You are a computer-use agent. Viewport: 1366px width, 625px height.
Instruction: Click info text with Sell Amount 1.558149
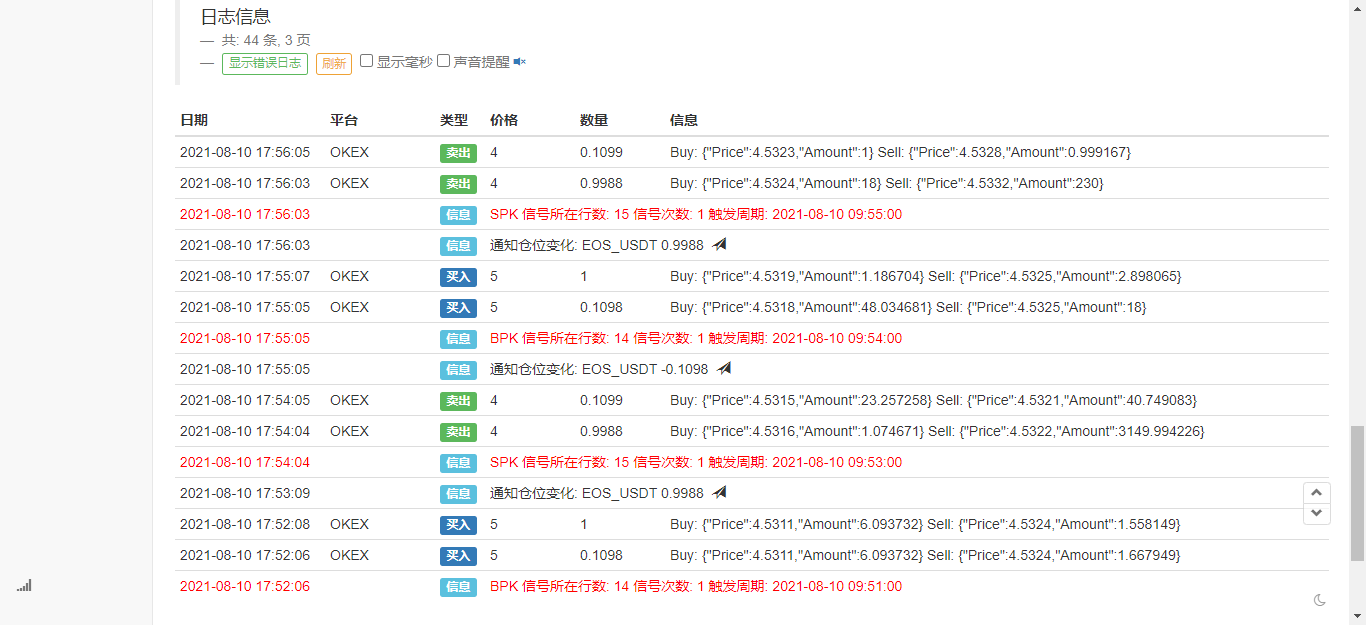[x=925, y=524]
